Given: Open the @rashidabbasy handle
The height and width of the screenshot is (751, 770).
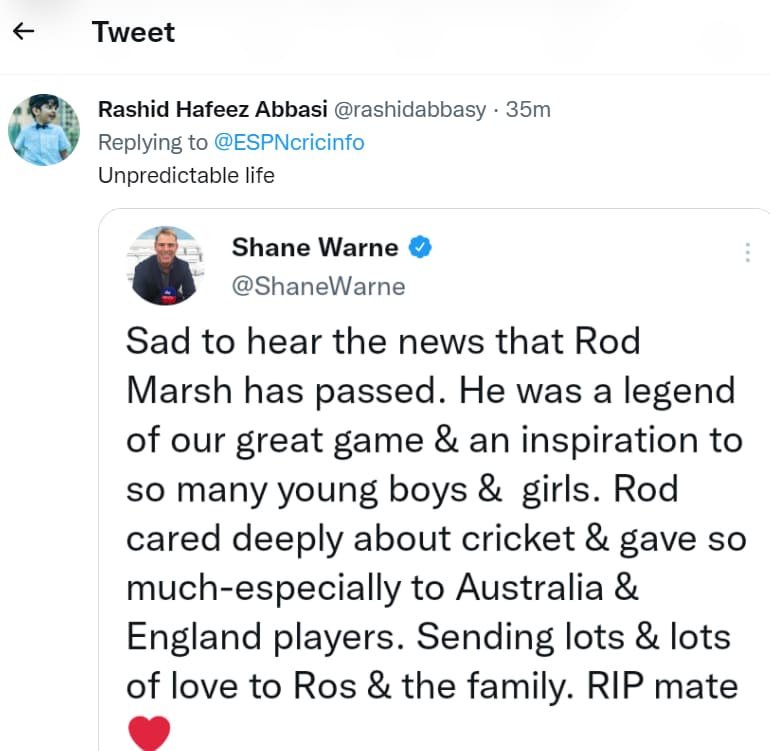Looking at the screenshot, I should coord(410,110).
